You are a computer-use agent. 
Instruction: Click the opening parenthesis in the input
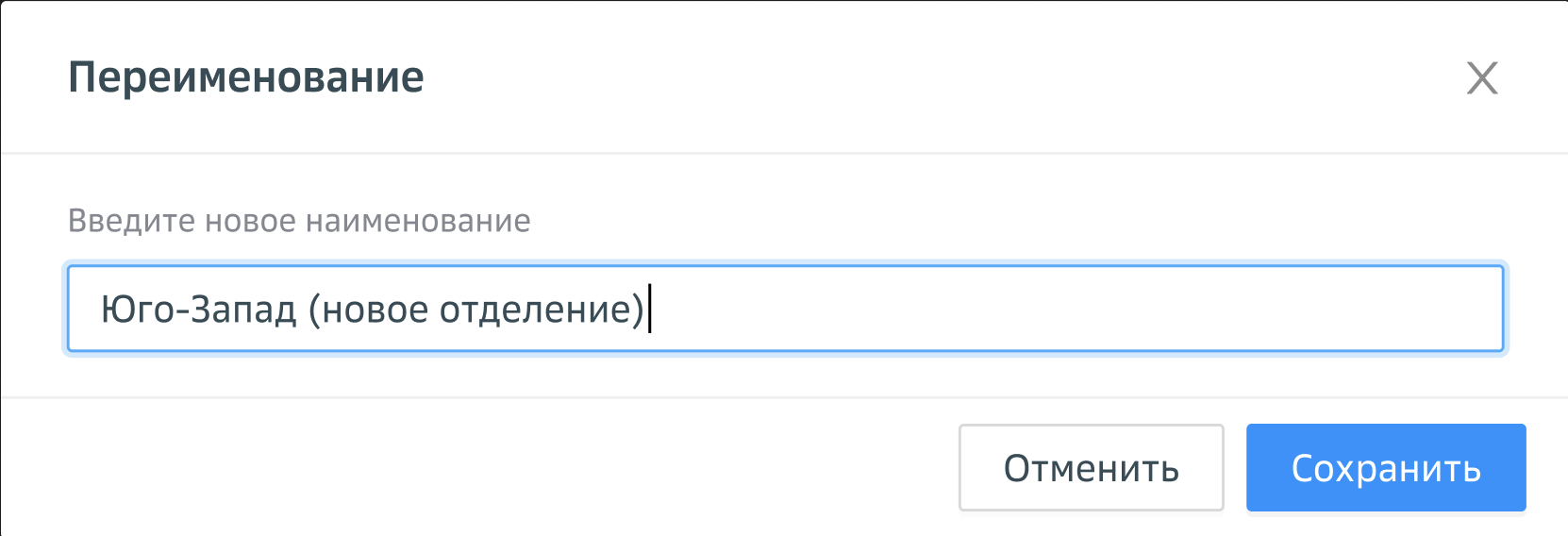tap(315, 310)
